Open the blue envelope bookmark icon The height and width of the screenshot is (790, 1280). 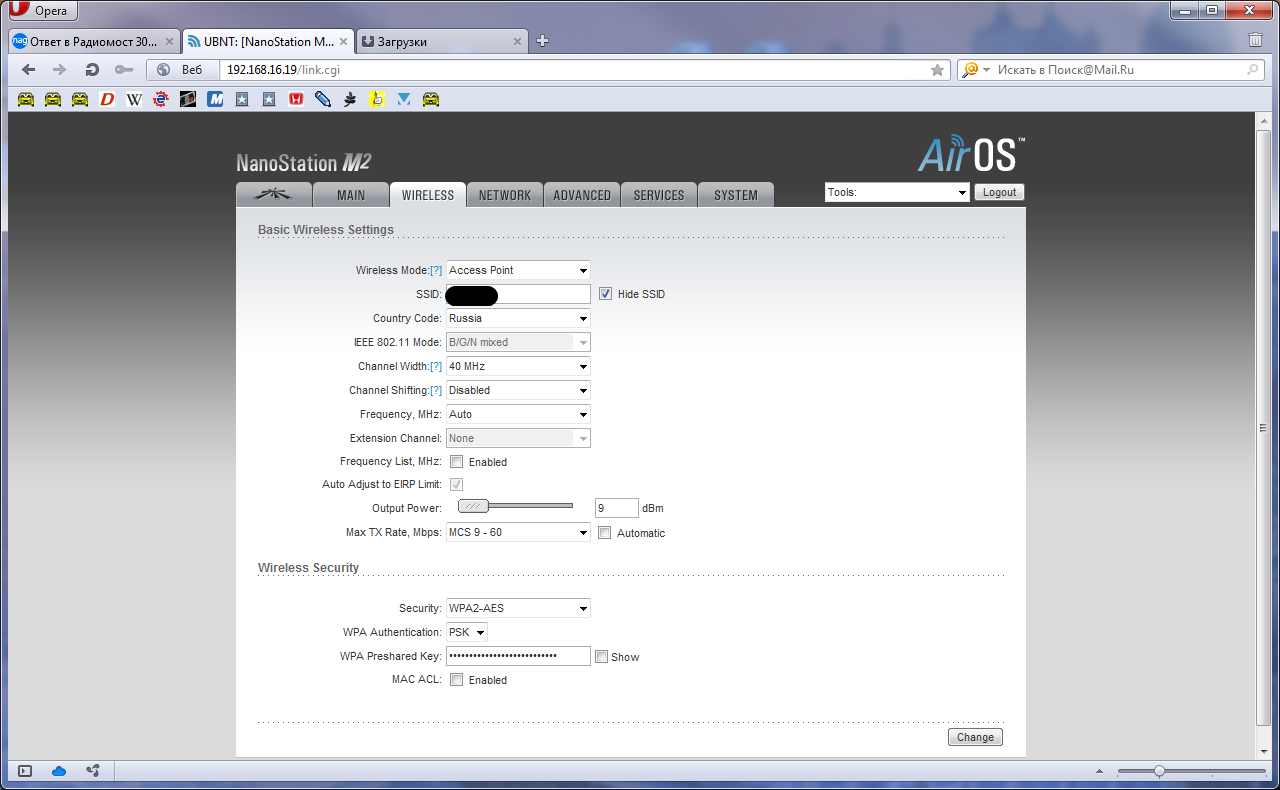(x=404, y=99)
